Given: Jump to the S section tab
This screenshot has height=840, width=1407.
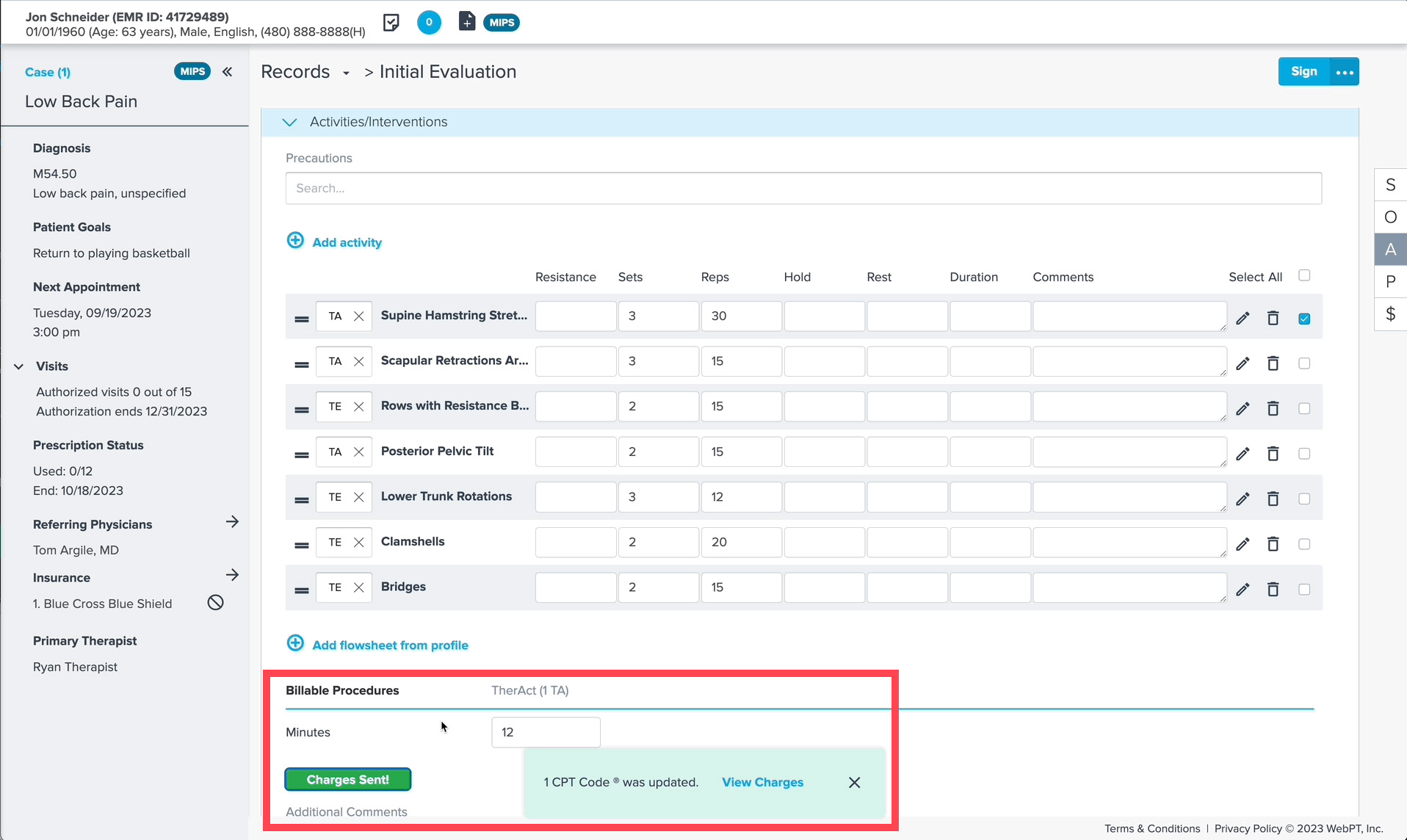Looking at the screenshot, I should pyautogui.click(x=1390, y=185).
